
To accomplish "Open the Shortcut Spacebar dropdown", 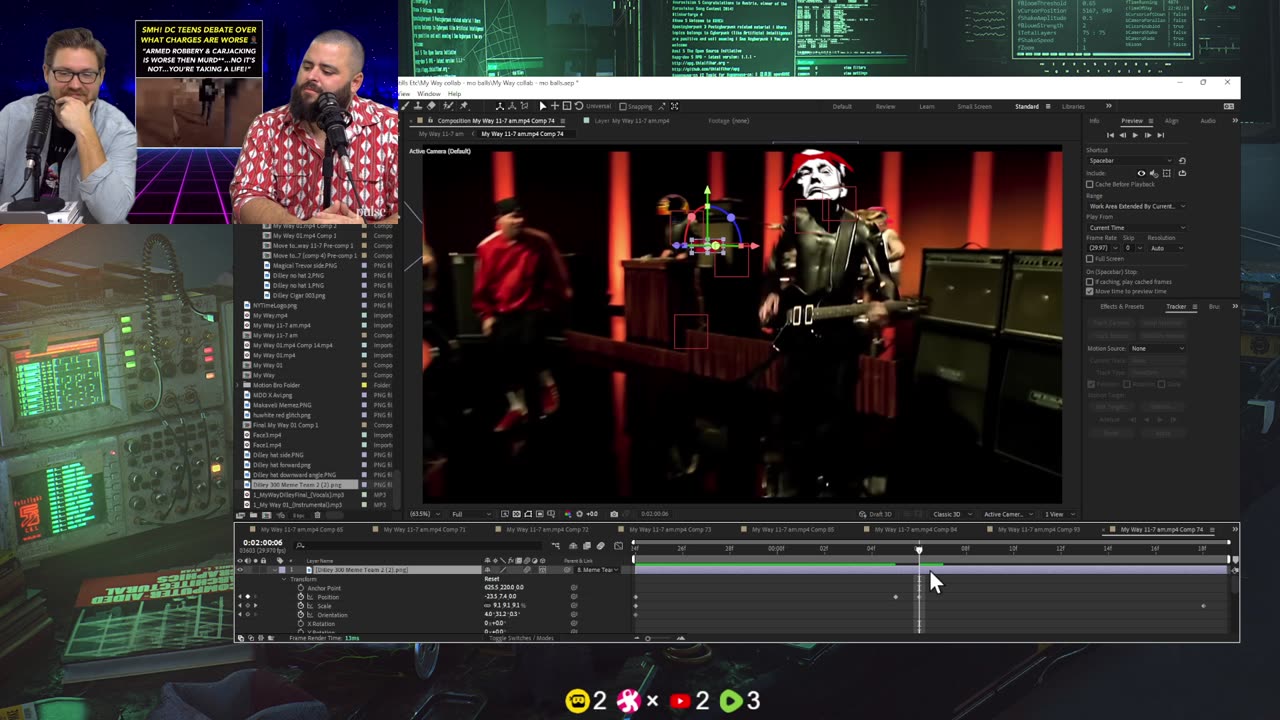I will click(x=1129, y=161).
